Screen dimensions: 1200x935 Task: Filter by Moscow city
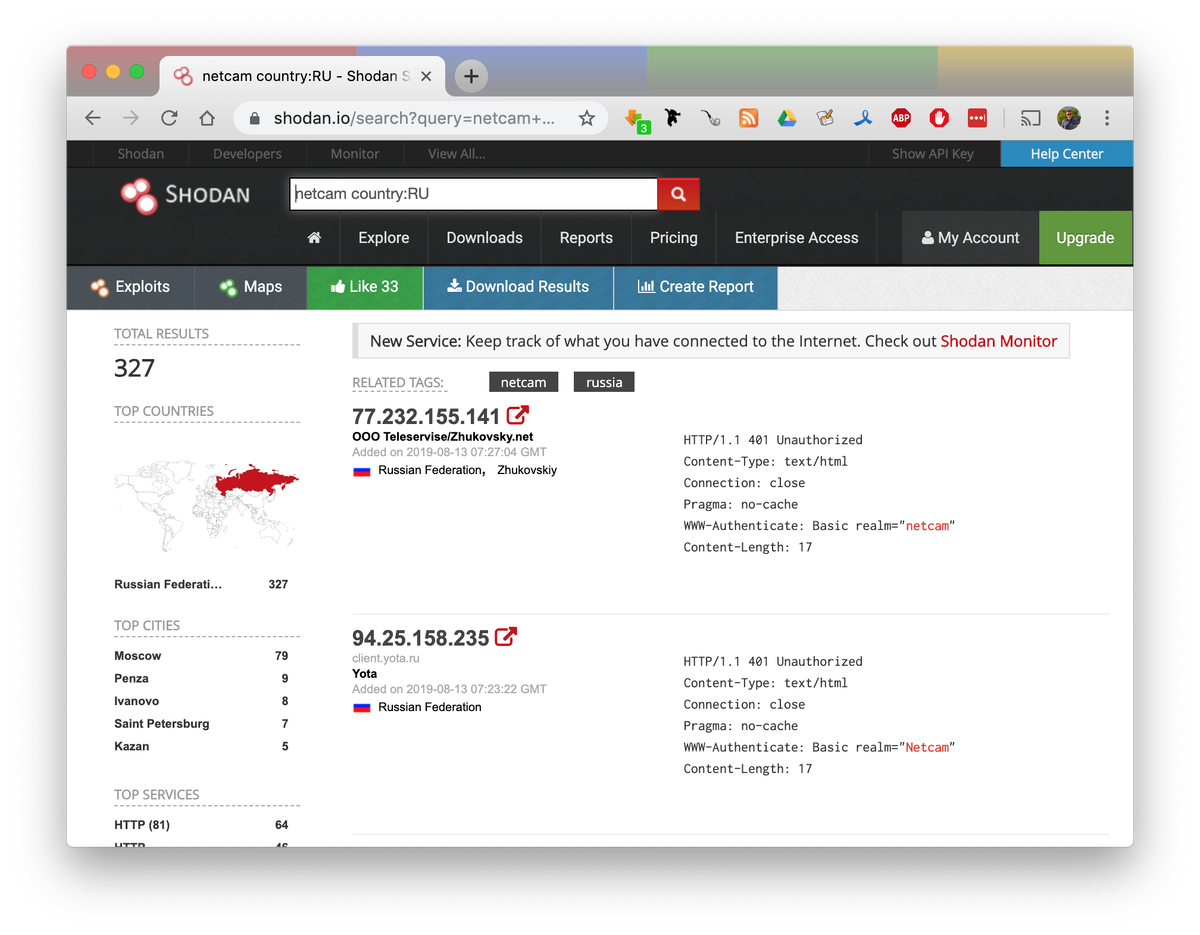pyautogui.click(x=138, y=656)
